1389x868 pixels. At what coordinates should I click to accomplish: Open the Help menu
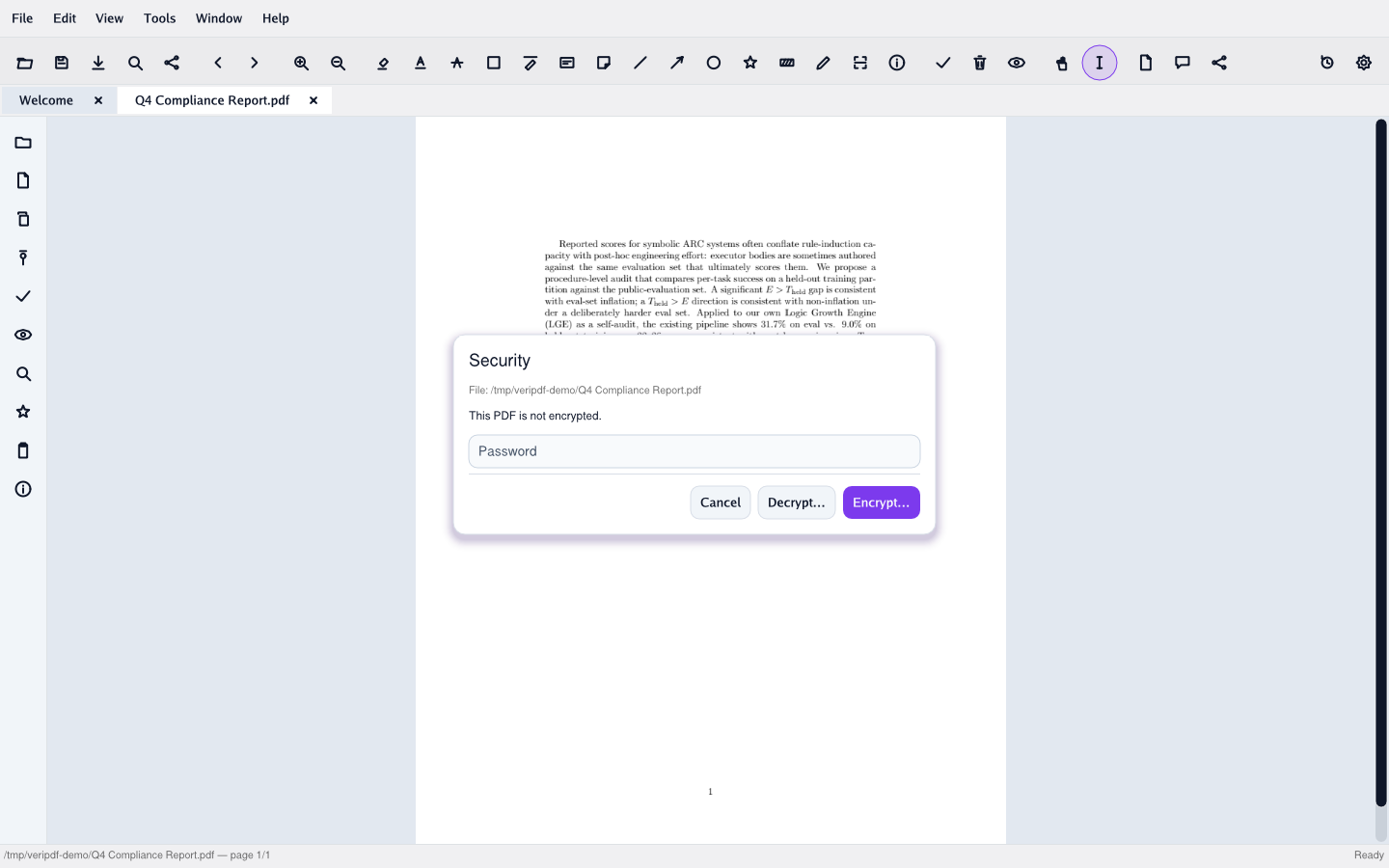(276, 18)
